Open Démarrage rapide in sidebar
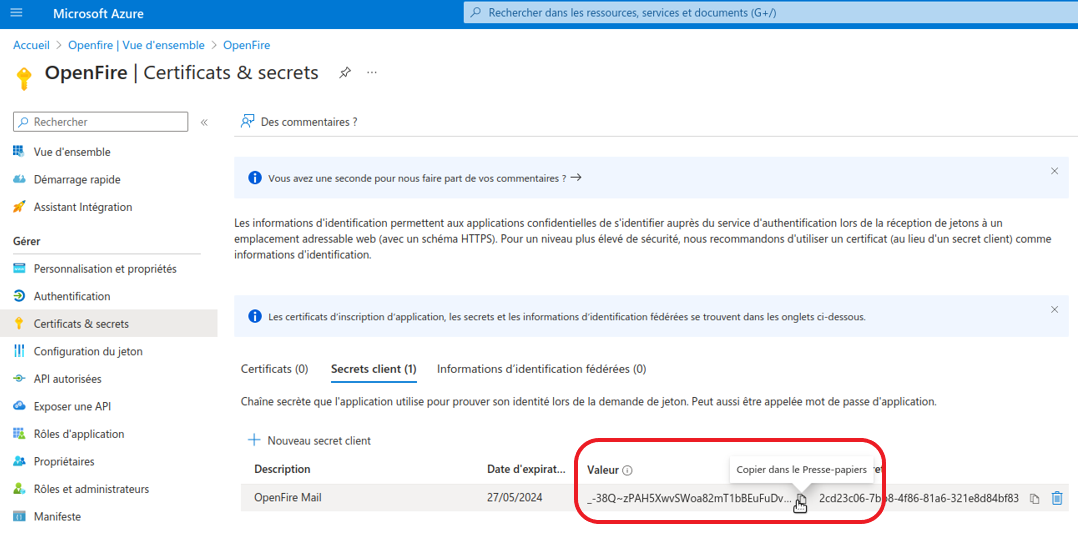This screenshot has height=535, width=1078. 77,179
